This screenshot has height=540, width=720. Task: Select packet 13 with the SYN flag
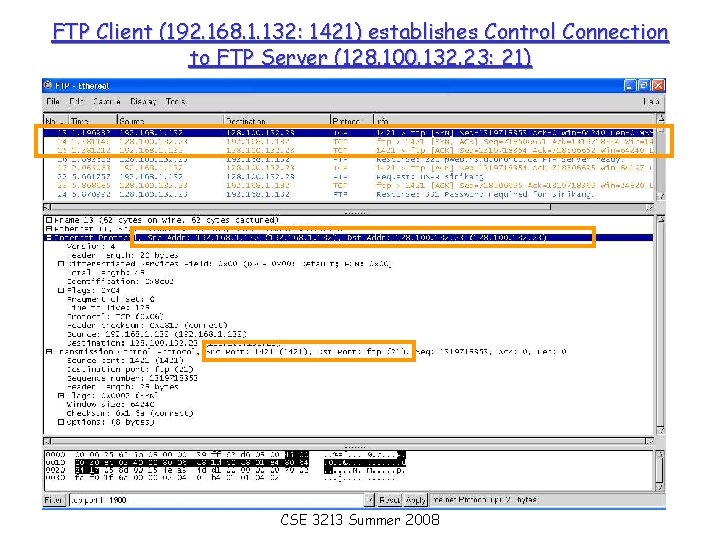[349, 133]
